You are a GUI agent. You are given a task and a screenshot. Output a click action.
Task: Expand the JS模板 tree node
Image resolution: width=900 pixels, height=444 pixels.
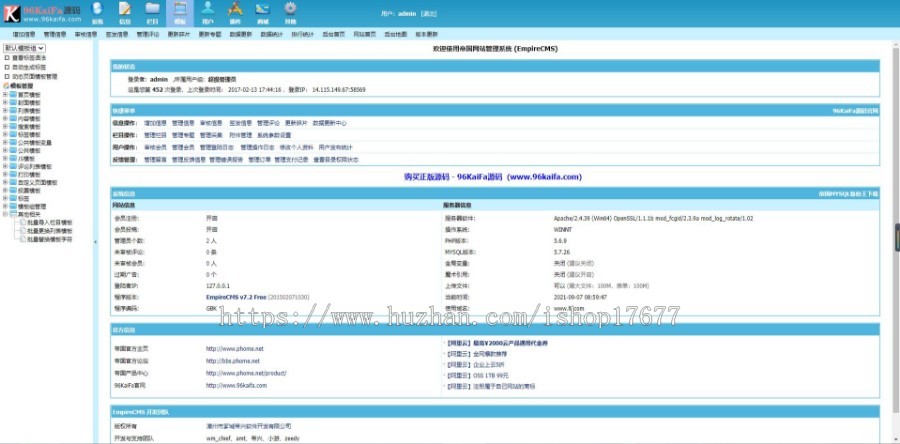(5, 158)
